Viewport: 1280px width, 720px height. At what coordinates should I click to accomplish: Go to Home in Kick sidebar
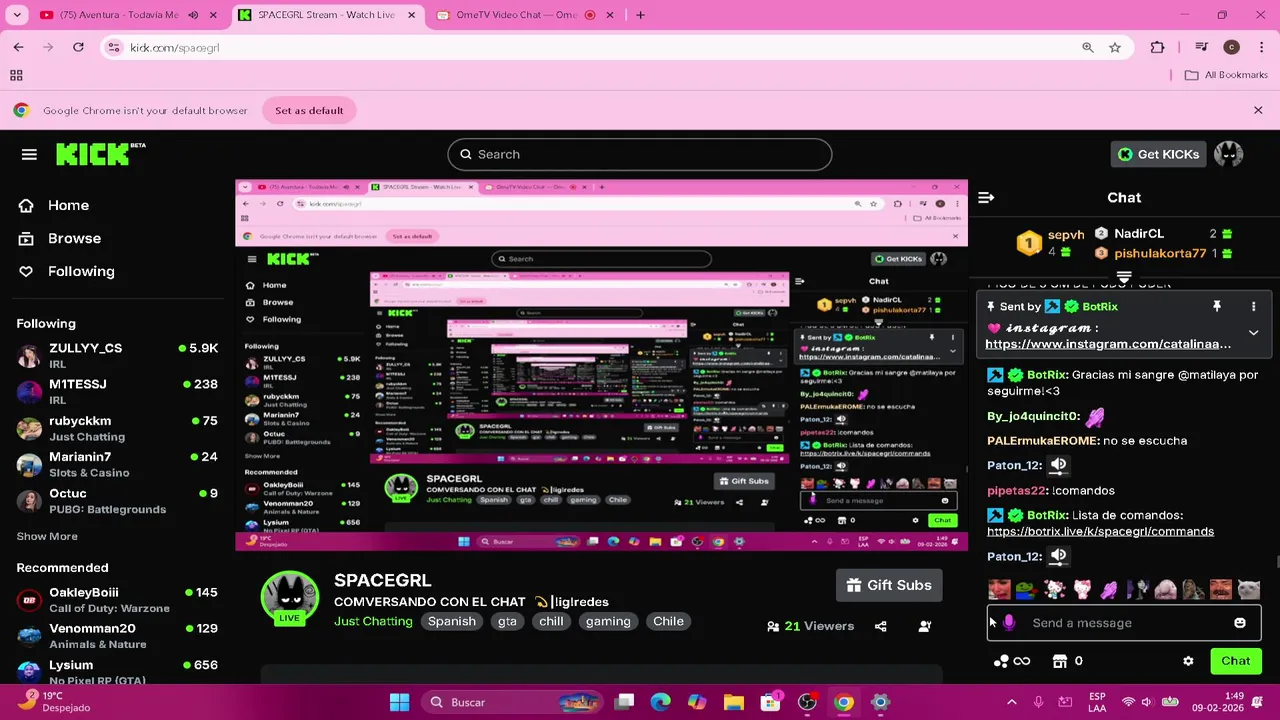click(x=68, y=205)
